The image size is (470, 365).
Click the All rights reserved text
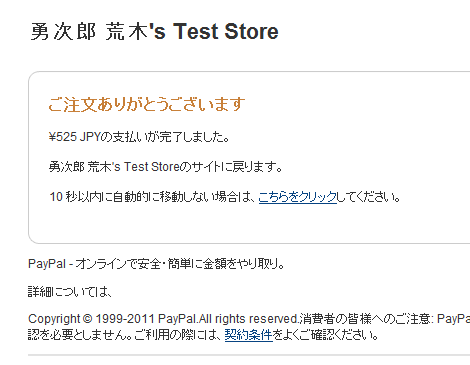tap(249, 319)
